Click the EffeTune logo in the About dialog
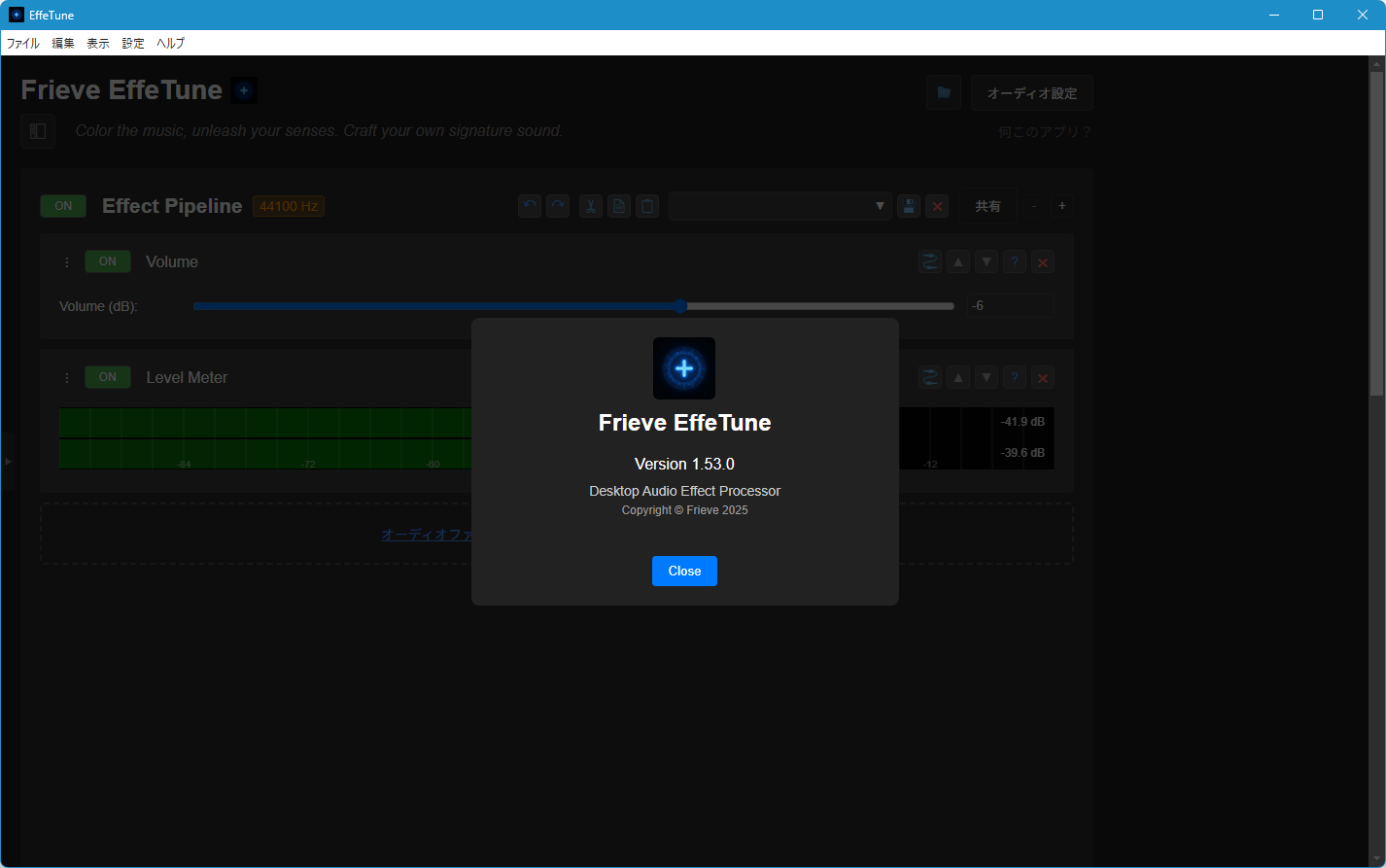 point(684,368)
